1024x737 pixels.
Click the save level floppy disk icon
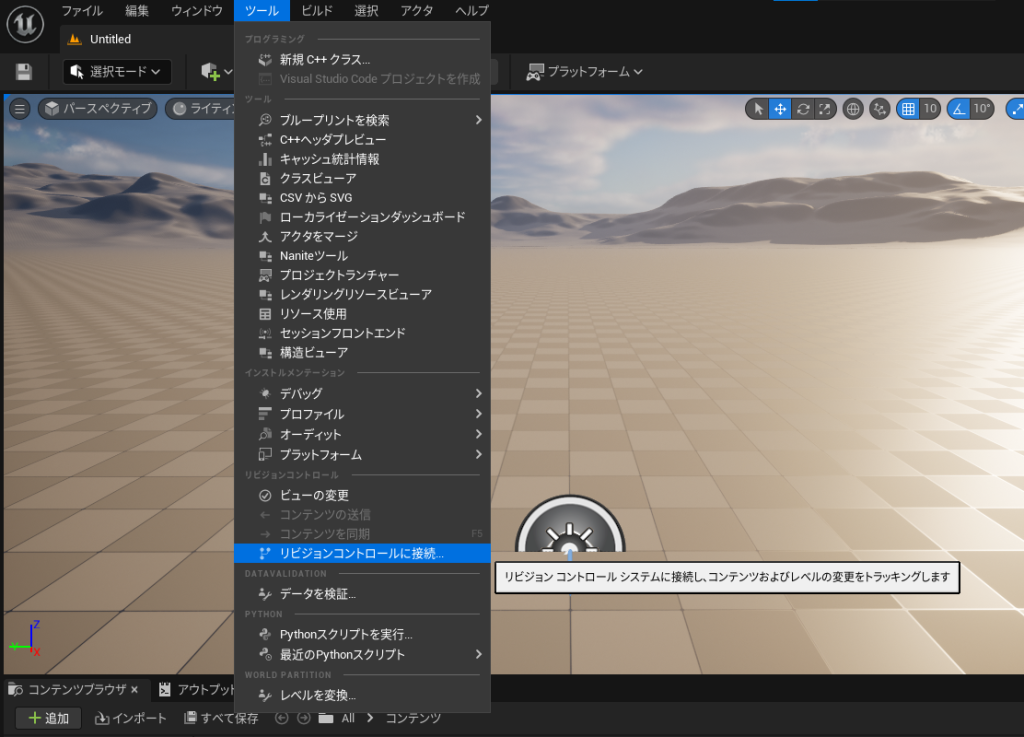[24, 72]
